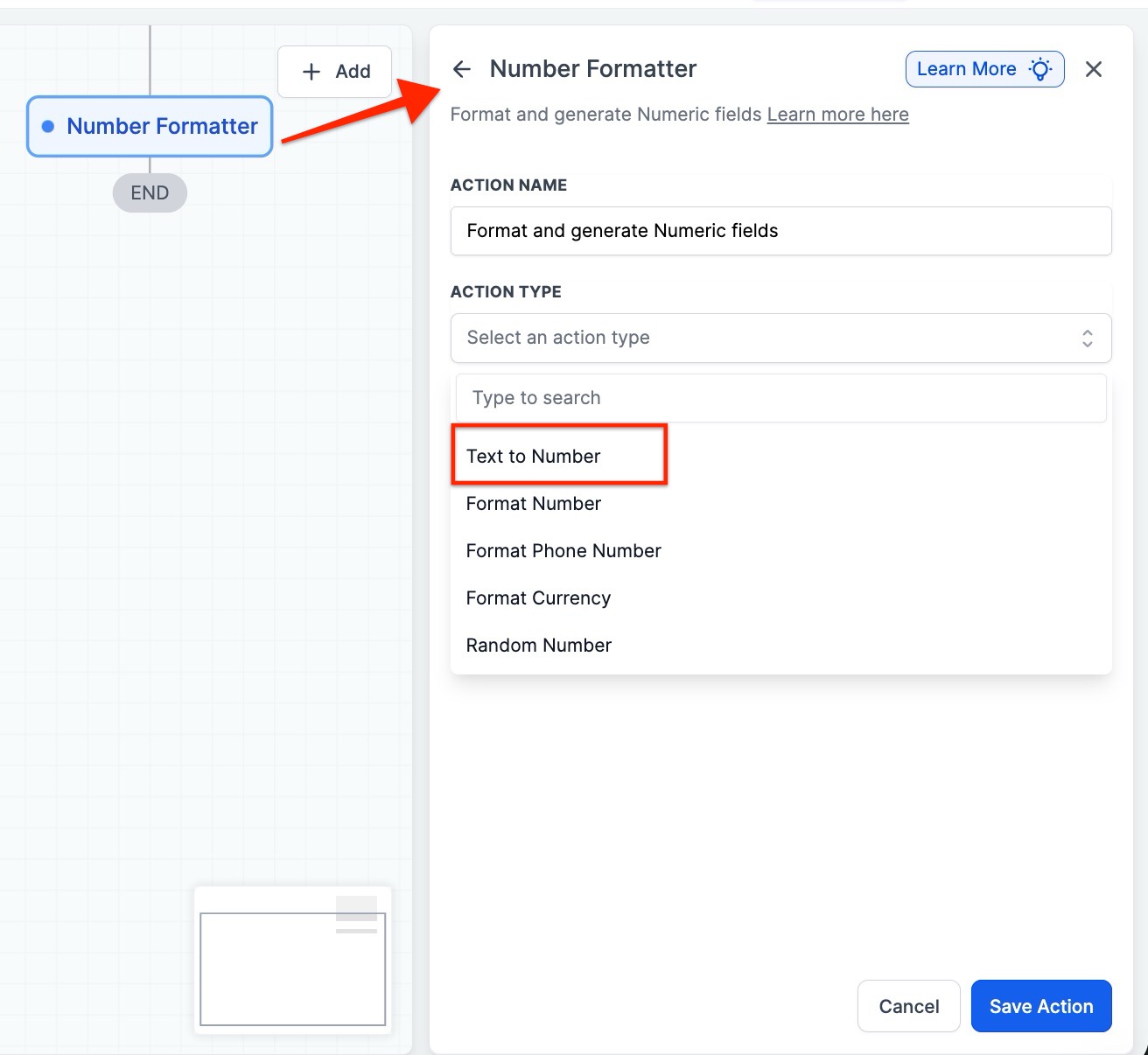Close the Number Formatter panel
The image size is (1148, 1055).
(1093, 69)
